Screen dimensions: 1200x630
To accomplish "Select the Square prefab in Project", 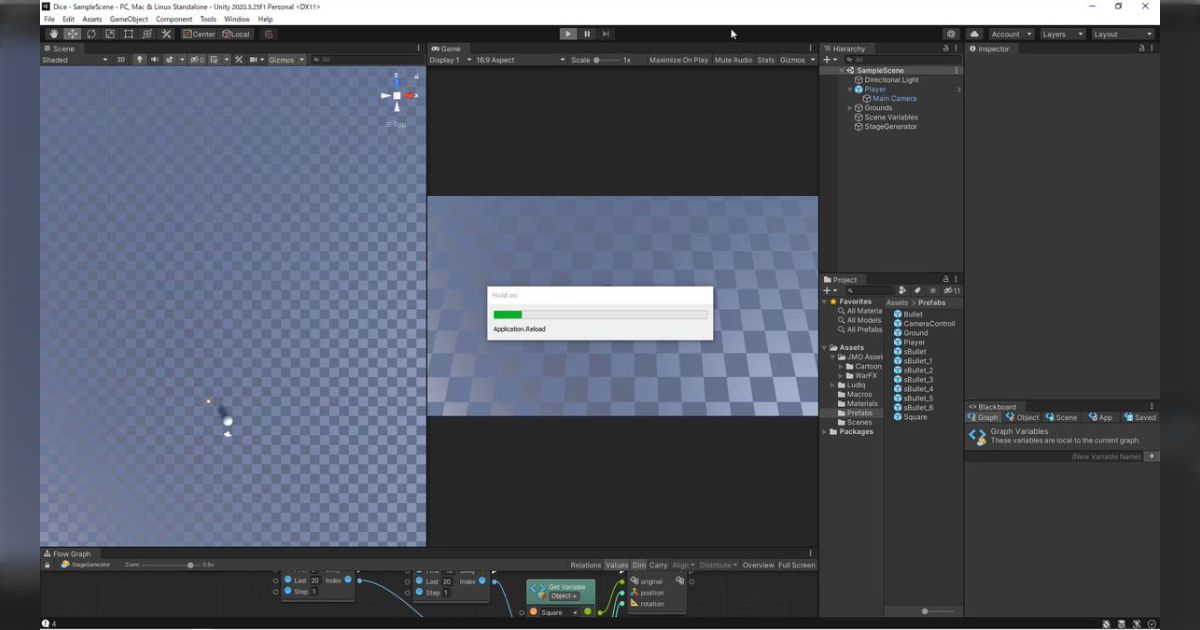I will click(915, 417).
